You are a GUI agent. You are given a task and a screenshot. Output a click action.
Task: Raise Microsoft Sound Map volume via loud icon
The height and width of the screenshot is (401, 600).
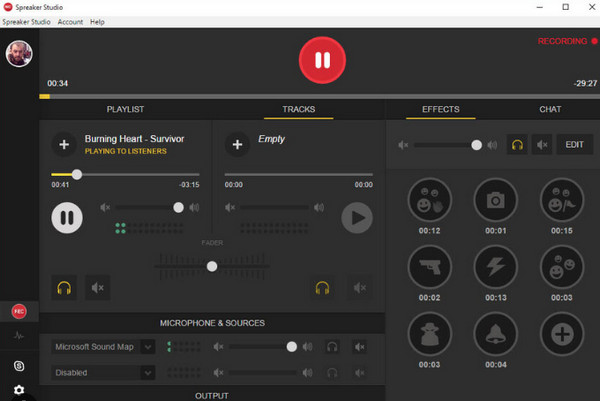point(307,347)
